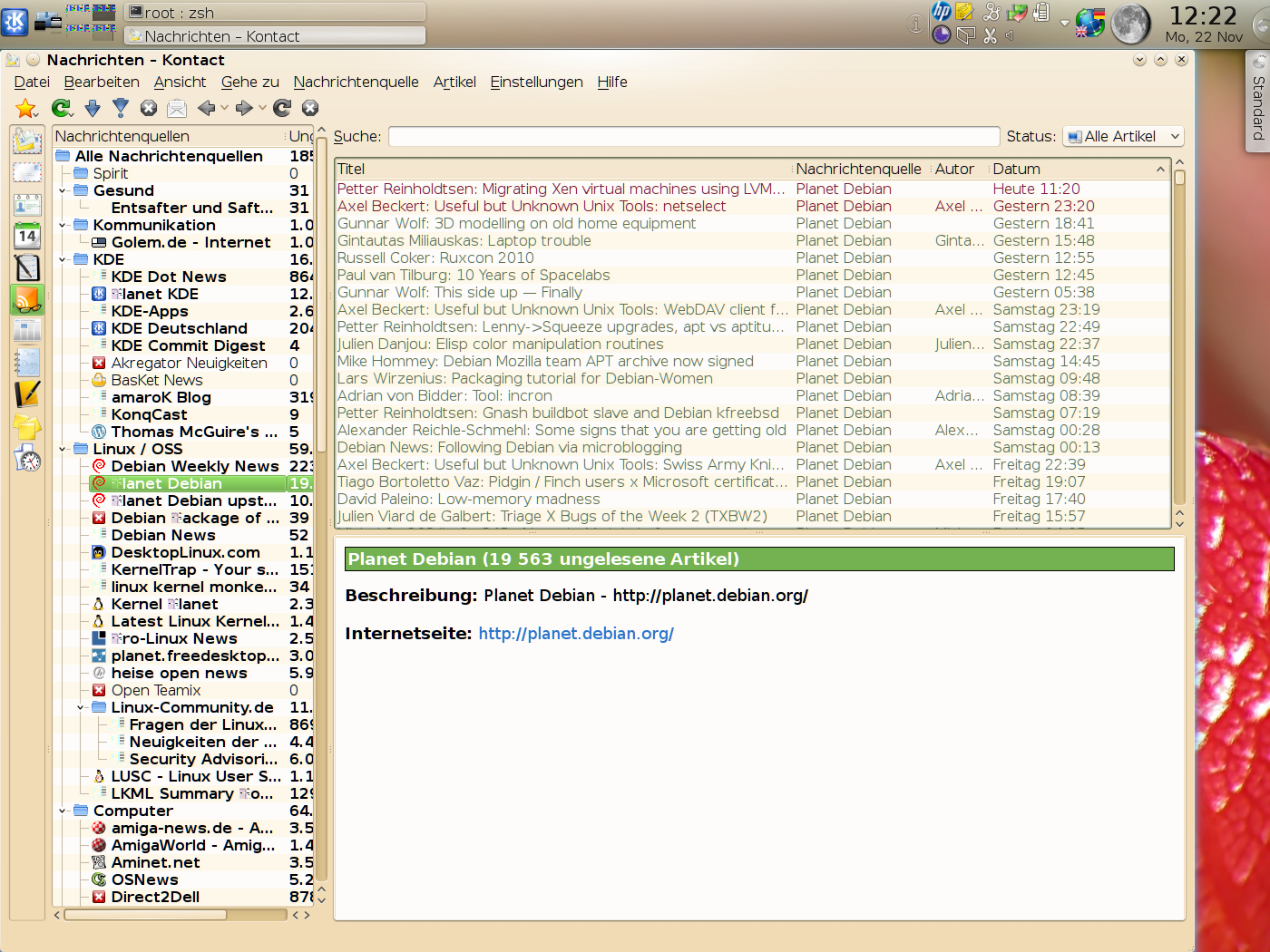Open the orange RSS feeds sidebar icon

(27, 298)
